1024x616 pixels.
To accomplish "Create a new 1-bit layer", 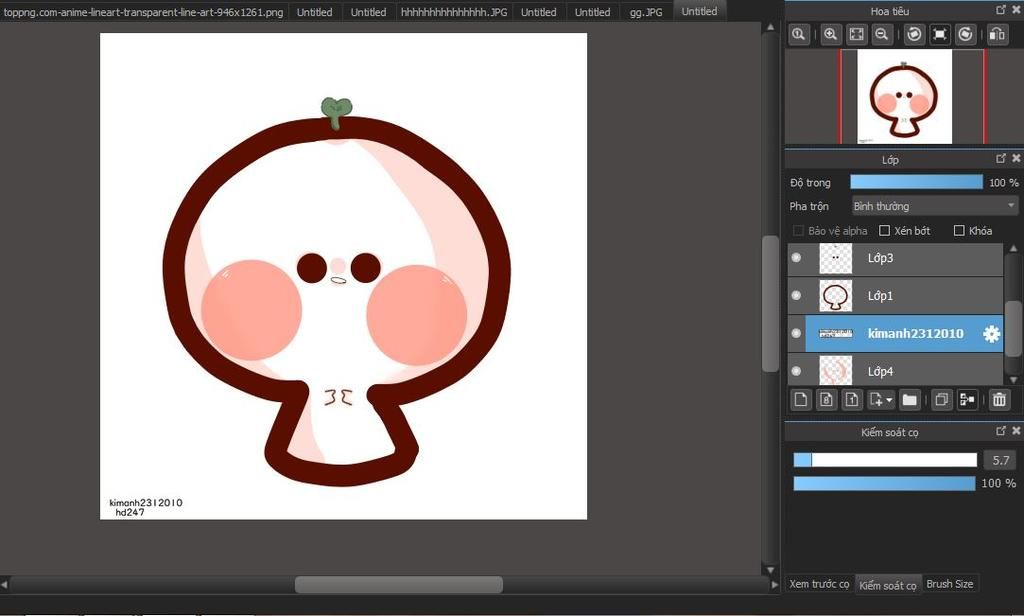I will click(852, 399).
